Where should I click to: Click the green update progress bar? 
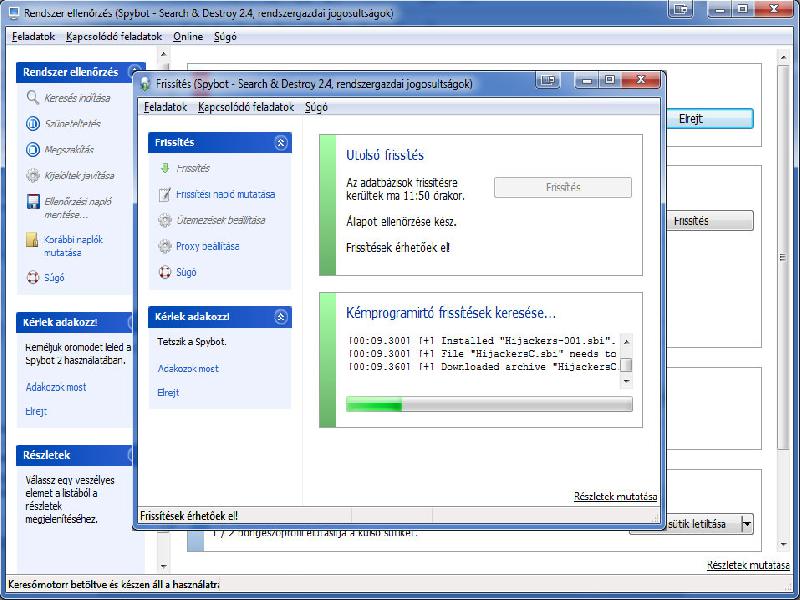[x=489, y=404]
